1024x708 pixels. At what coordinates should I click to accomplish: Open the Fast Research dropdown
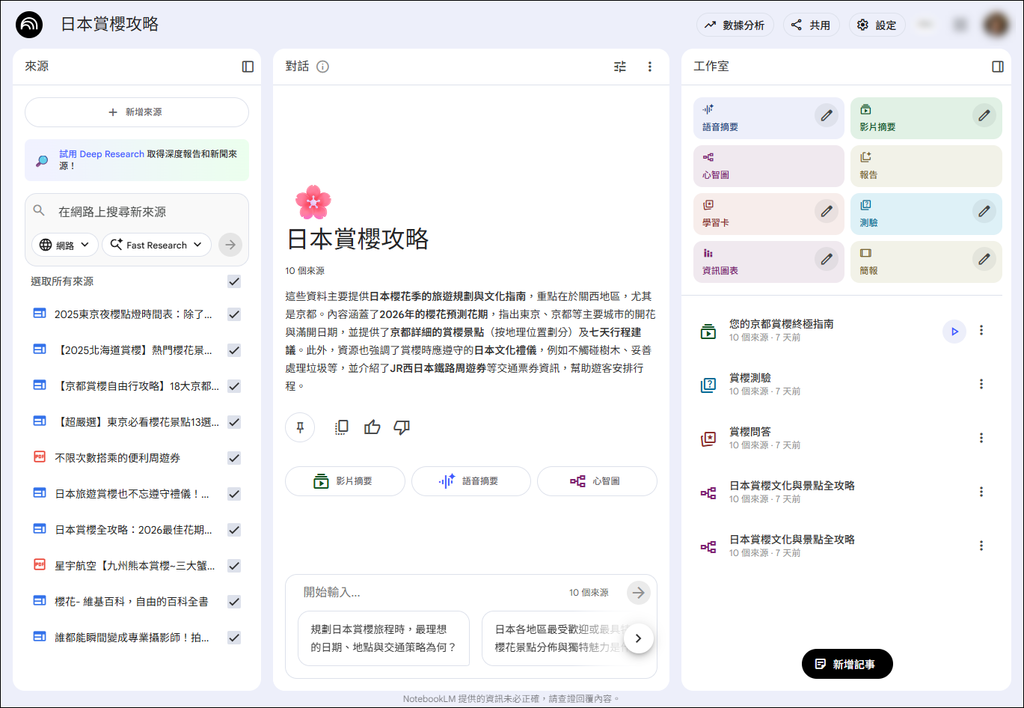tap(156, 244)
